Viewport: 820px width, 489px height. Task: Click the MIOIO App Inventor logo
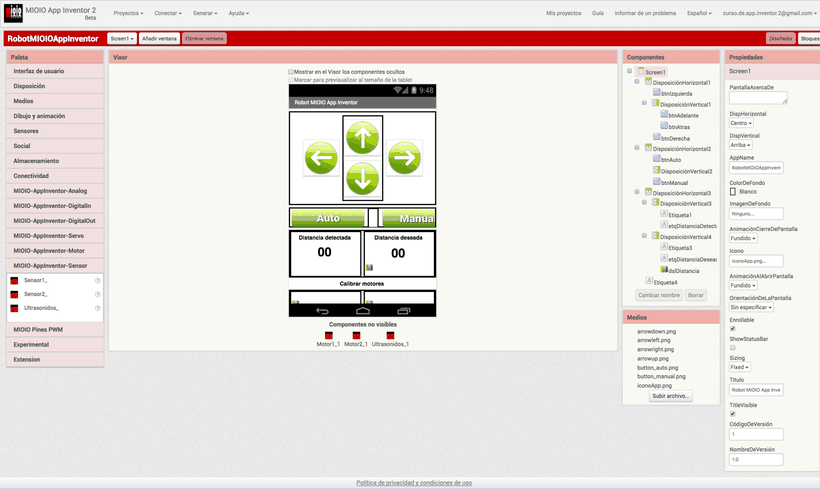pyautogui.click(x=13, y=13)
